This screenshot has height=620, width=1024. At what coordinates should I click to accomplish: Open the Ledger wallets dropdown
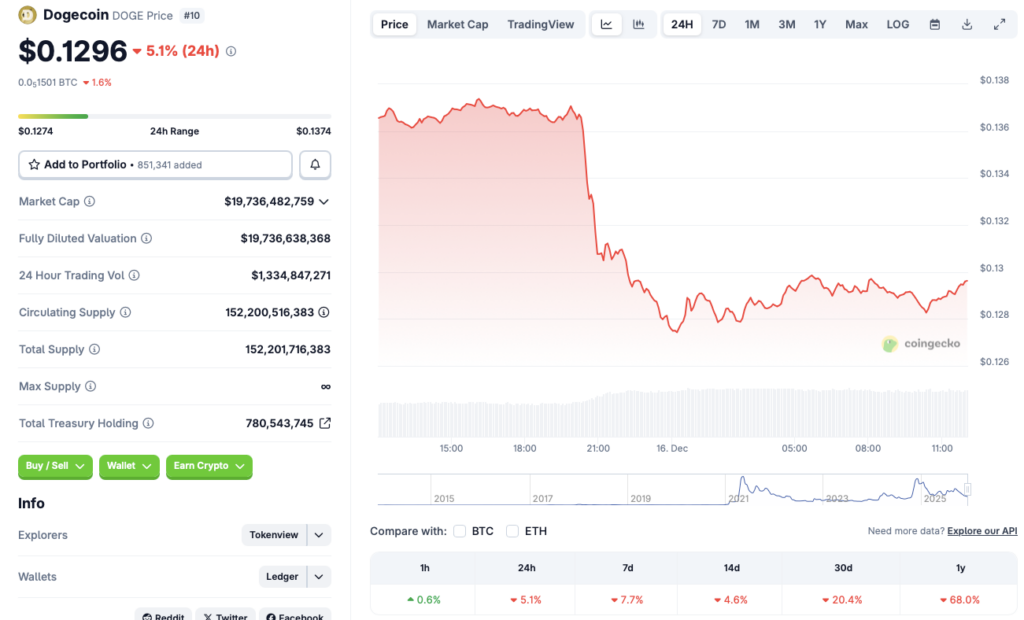point(294,577)
